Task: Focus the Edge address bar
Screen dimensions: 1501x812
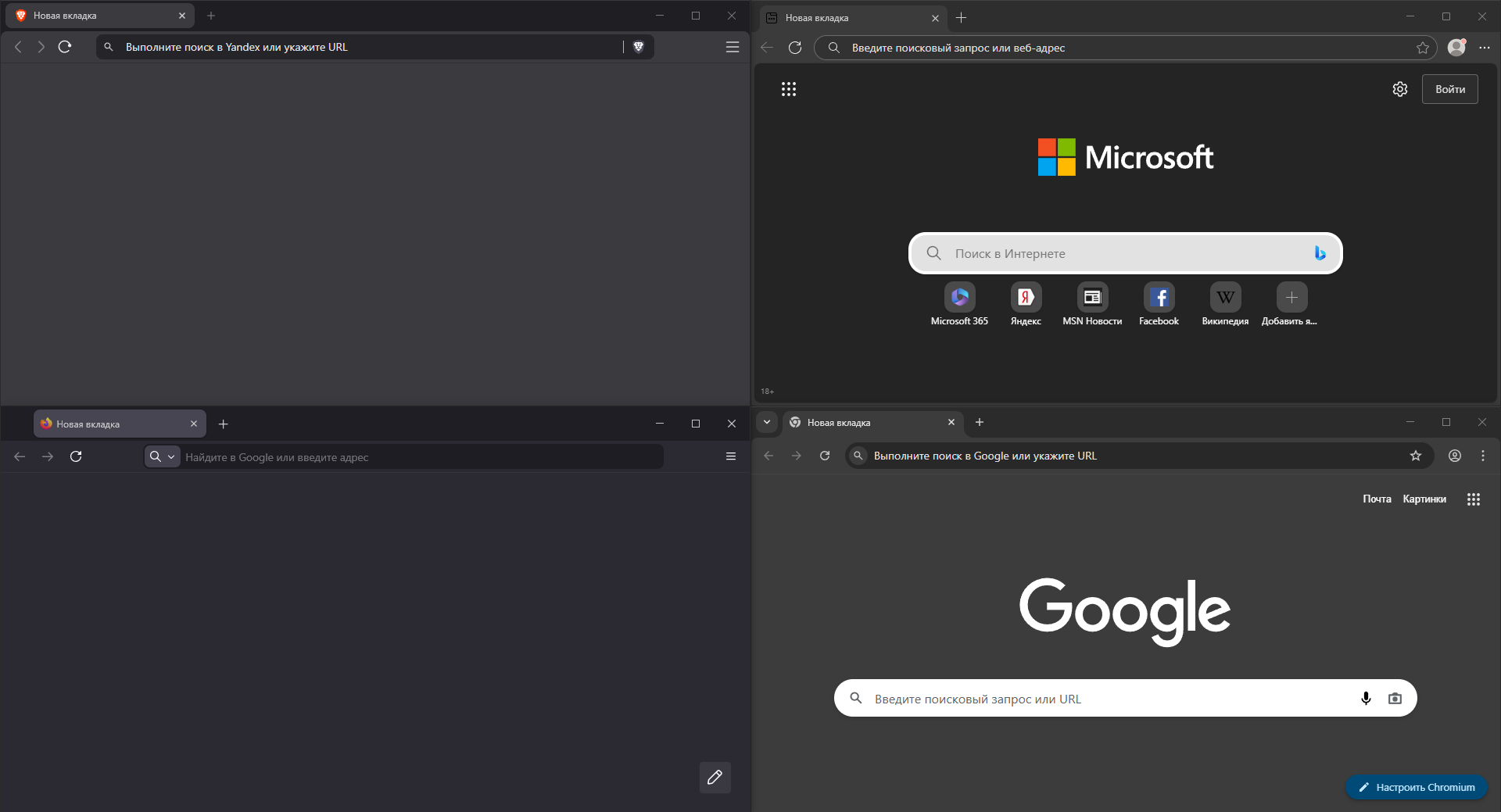Action: (x=1126, y=48)
